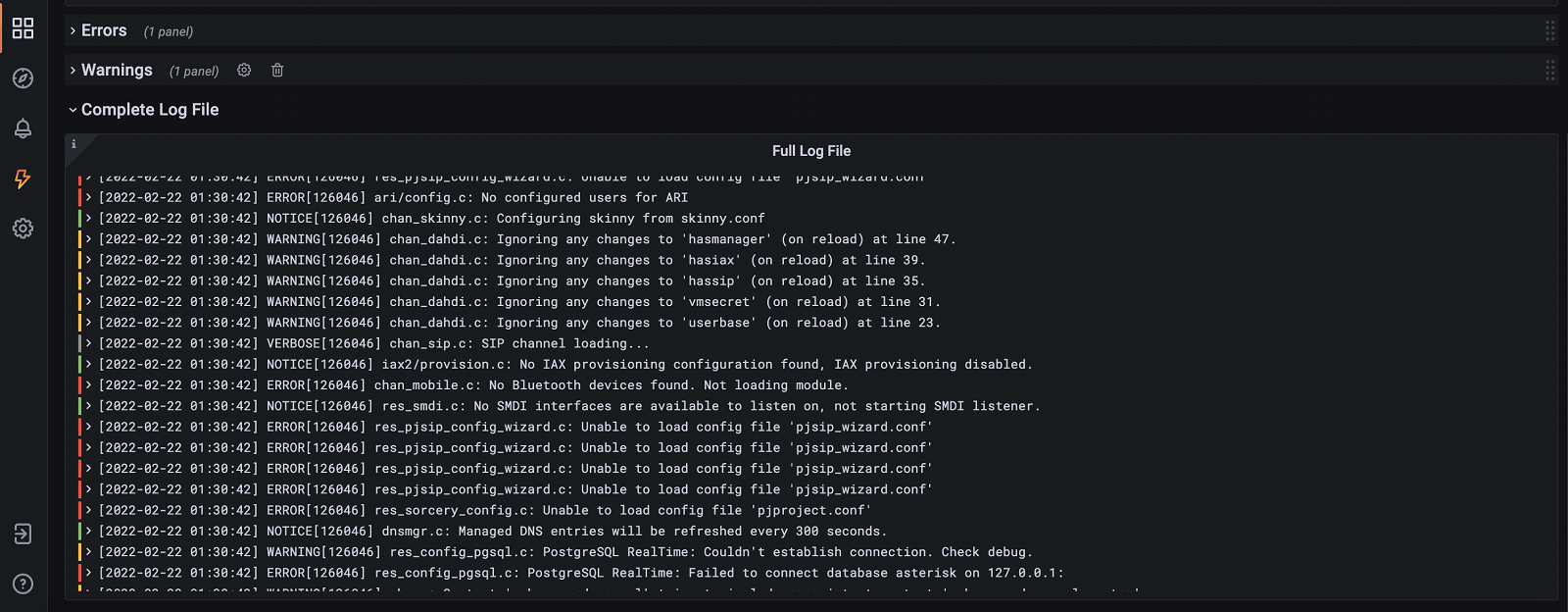Open Warnings row settings gear

tap(244, 71)
